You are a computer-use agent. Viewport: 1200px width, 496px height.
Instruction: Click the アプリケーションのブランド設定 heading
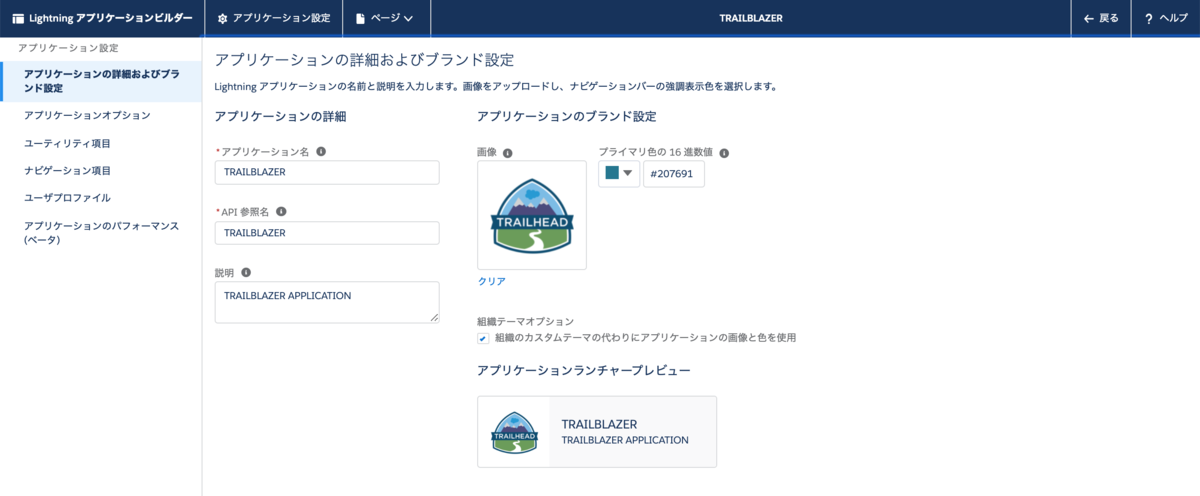pyautogui.click(x=567, y=117)
